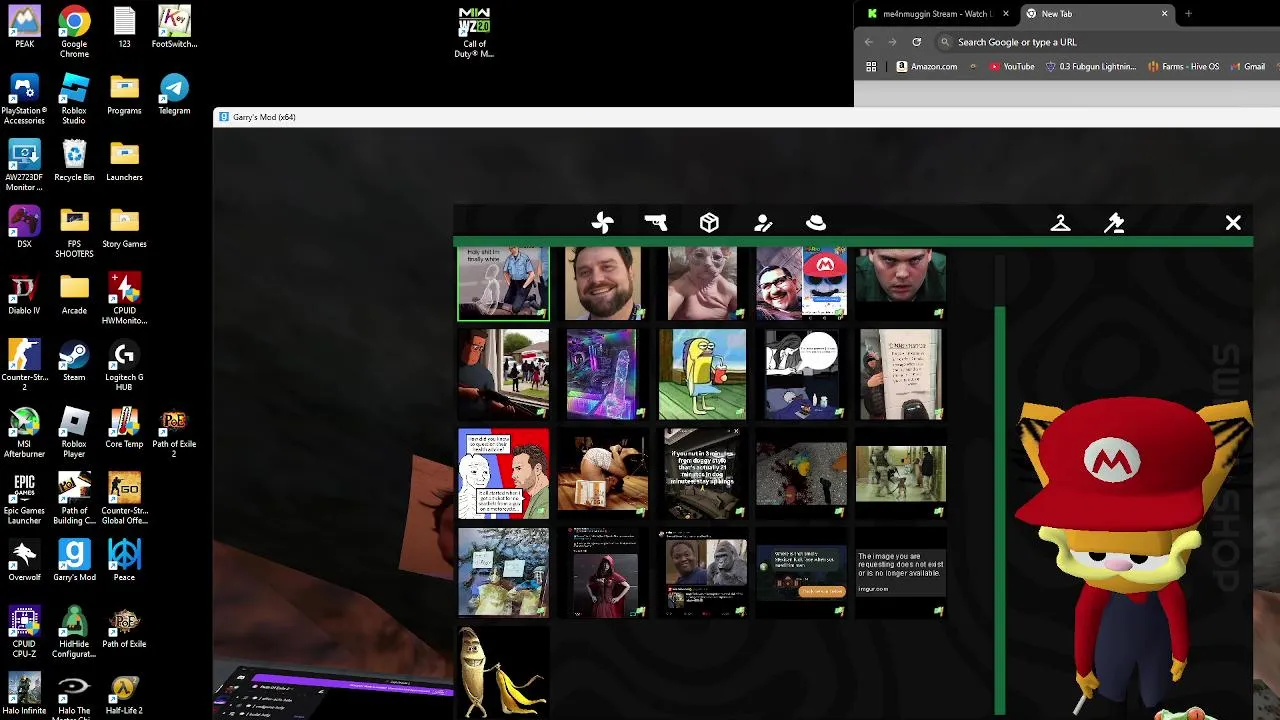Select the Garry's Mod desktop shortcut

click(74, 561)
